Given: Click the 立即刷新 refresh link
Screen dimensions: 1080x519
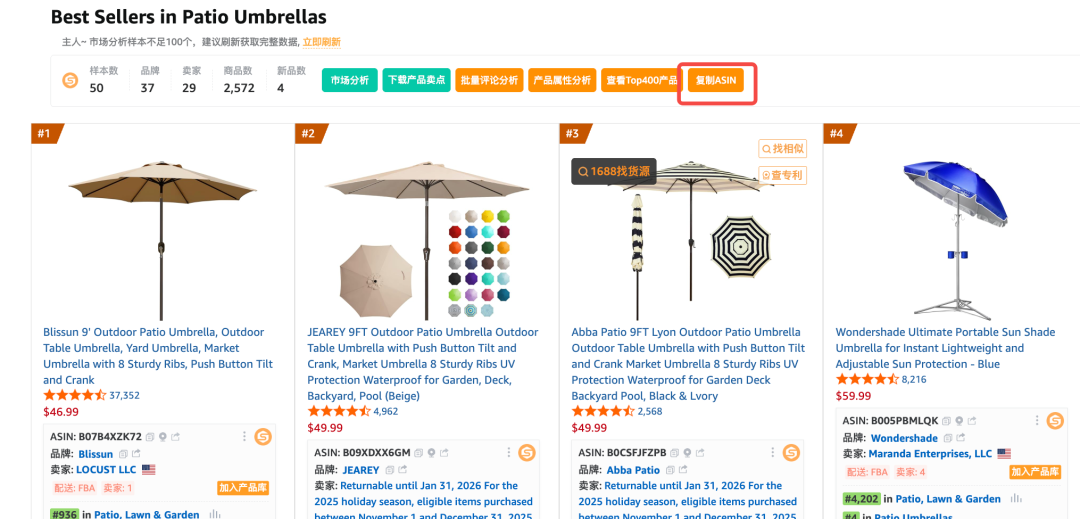Looking at the screenshot, I should point(321,42).
